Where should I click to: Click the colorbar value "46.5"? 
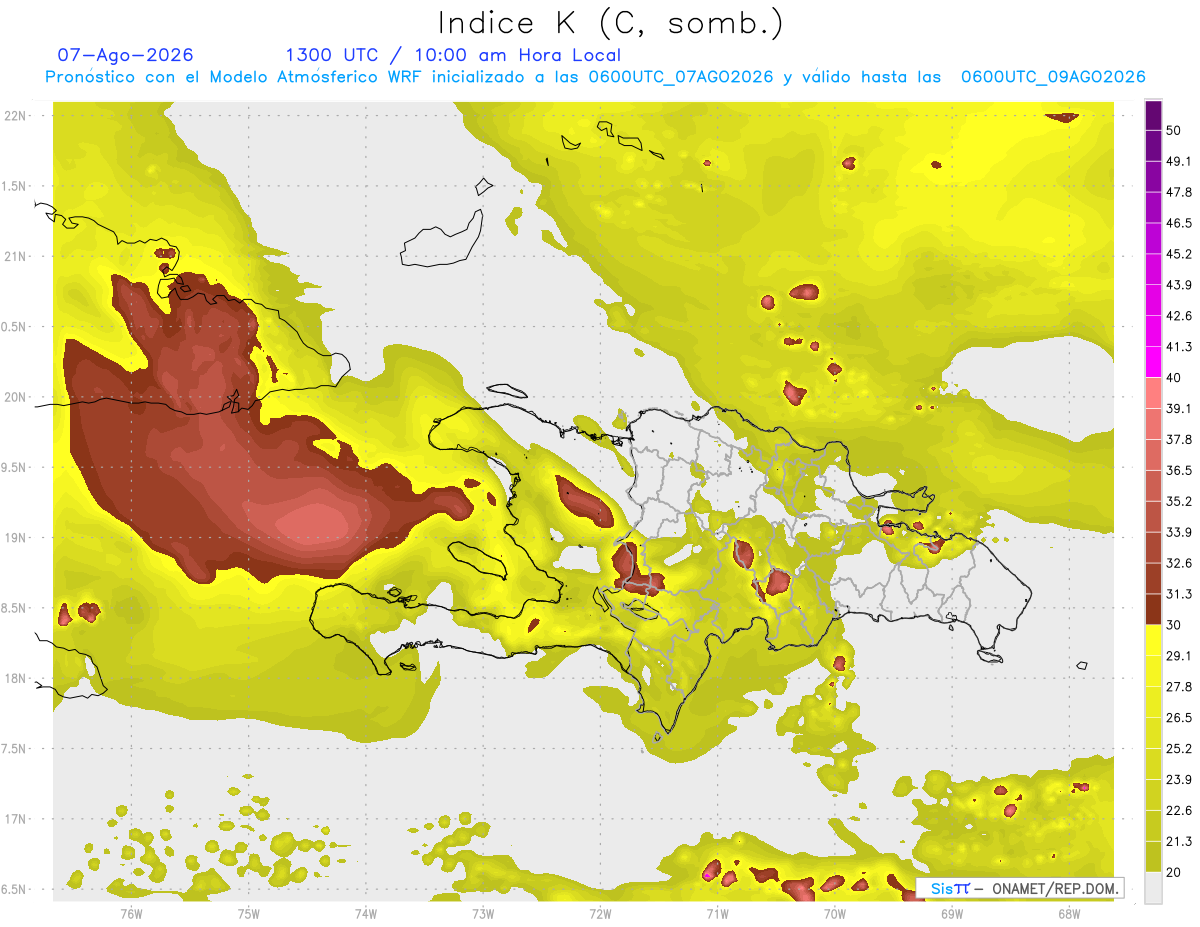(x=1179, y=223)
